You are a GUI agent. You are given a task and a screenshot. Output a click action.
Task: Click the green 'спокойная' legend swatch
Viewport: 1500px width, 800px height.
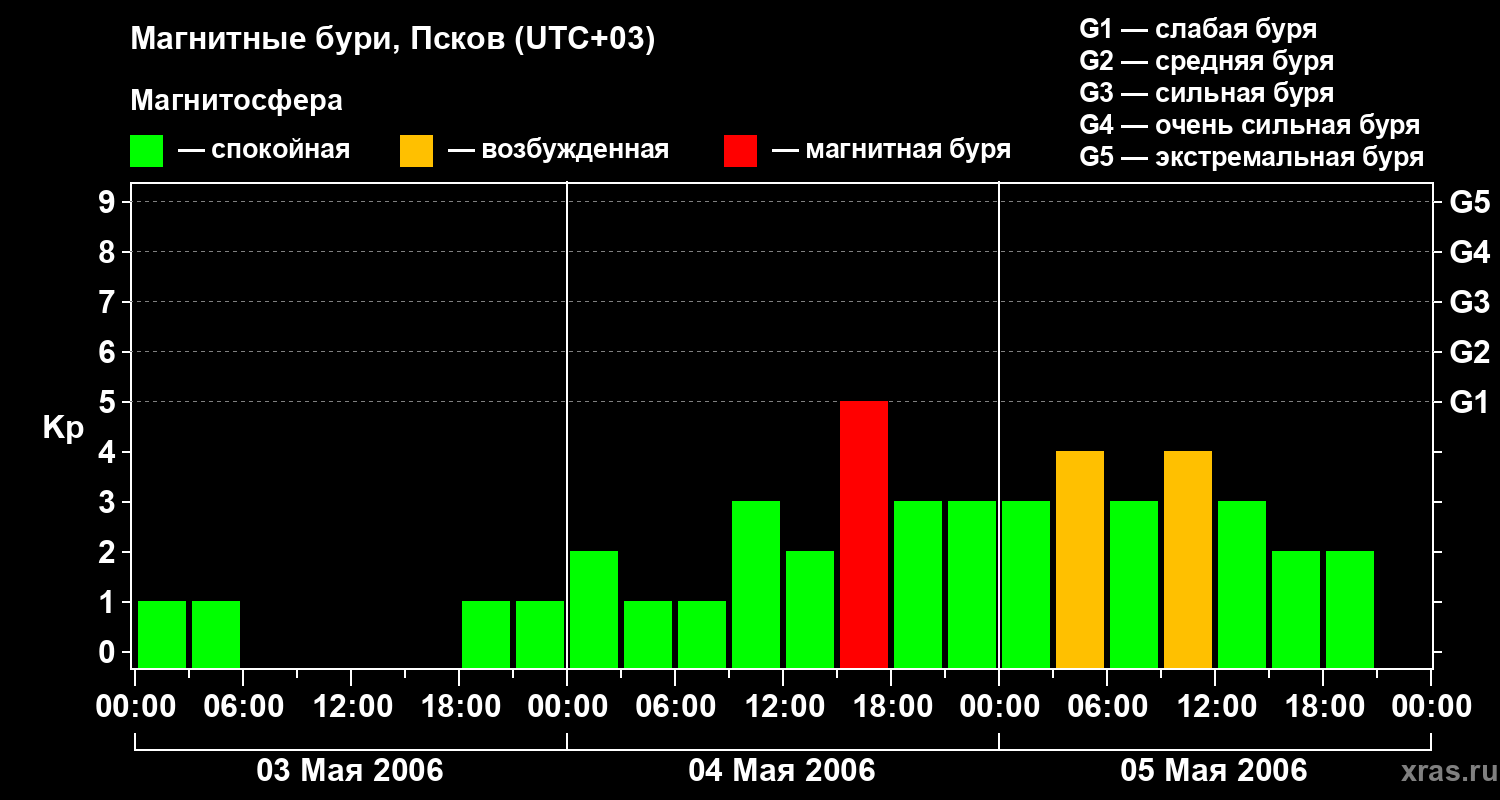tap(147, 151)
